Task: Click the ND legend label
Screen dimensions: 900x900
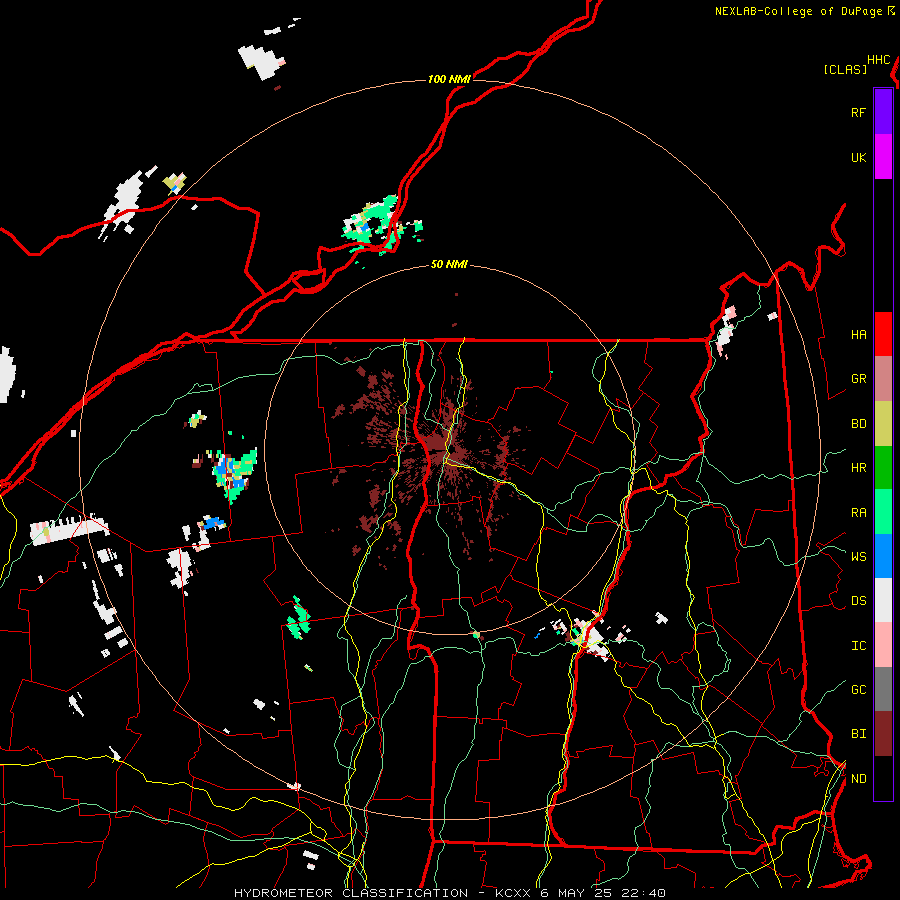Action: (858, 779)
